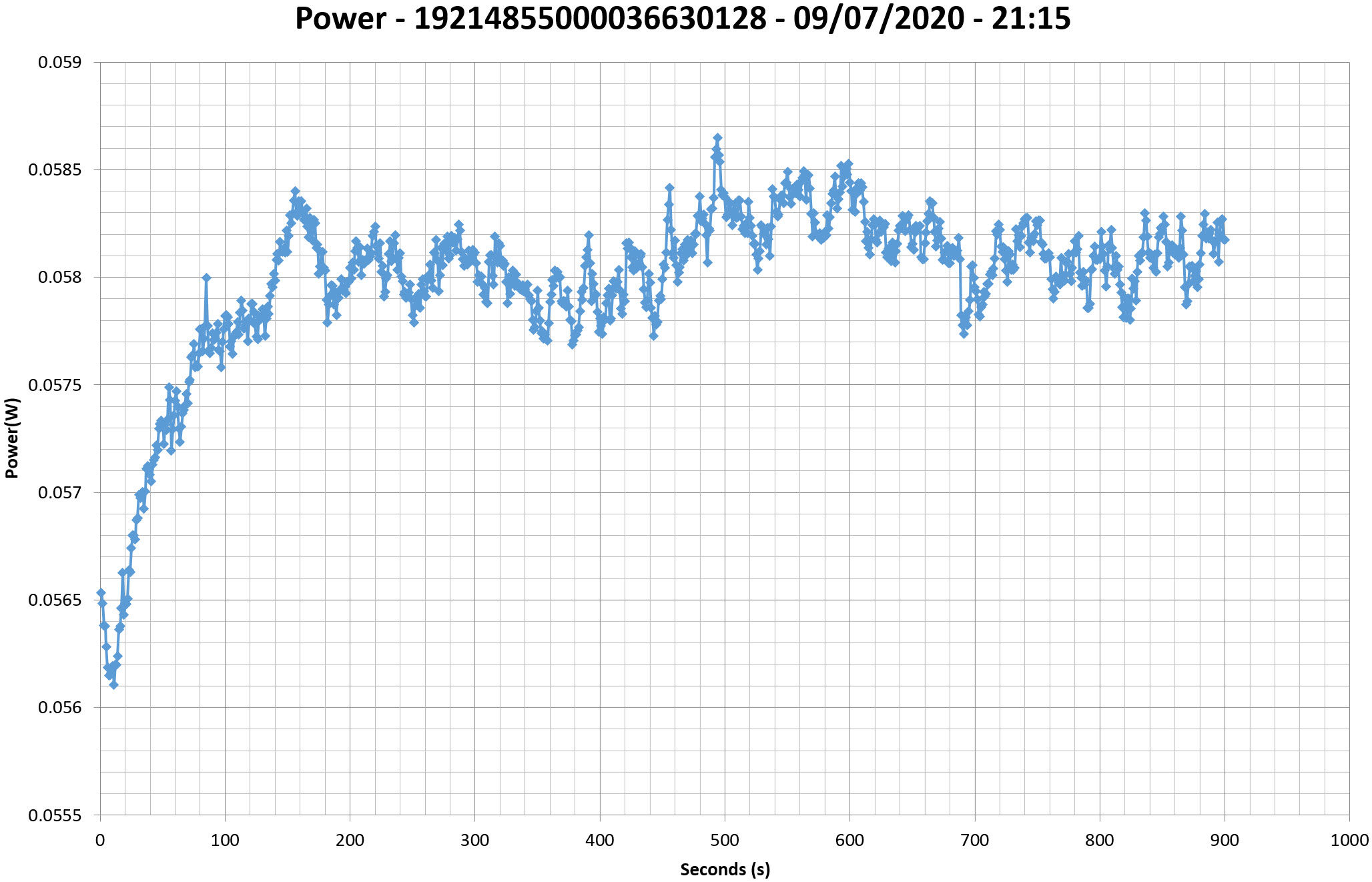
Task: Click the highest data point near 495 seconds
Action: (x=717, y=138)
